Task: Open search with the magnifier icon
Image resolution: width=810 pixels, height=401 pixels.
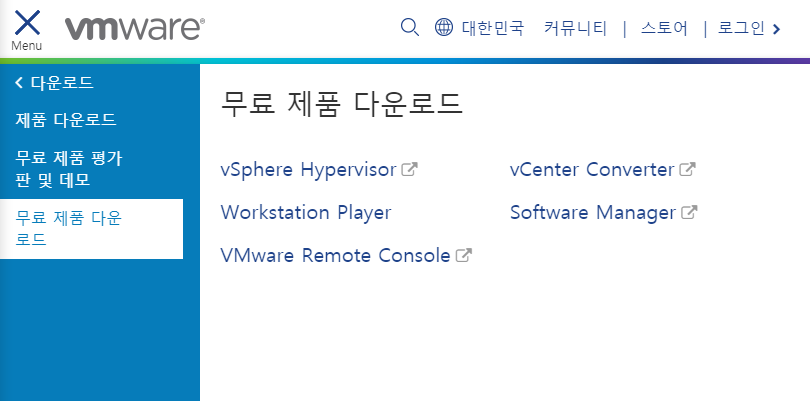Action: click(410, 27)
